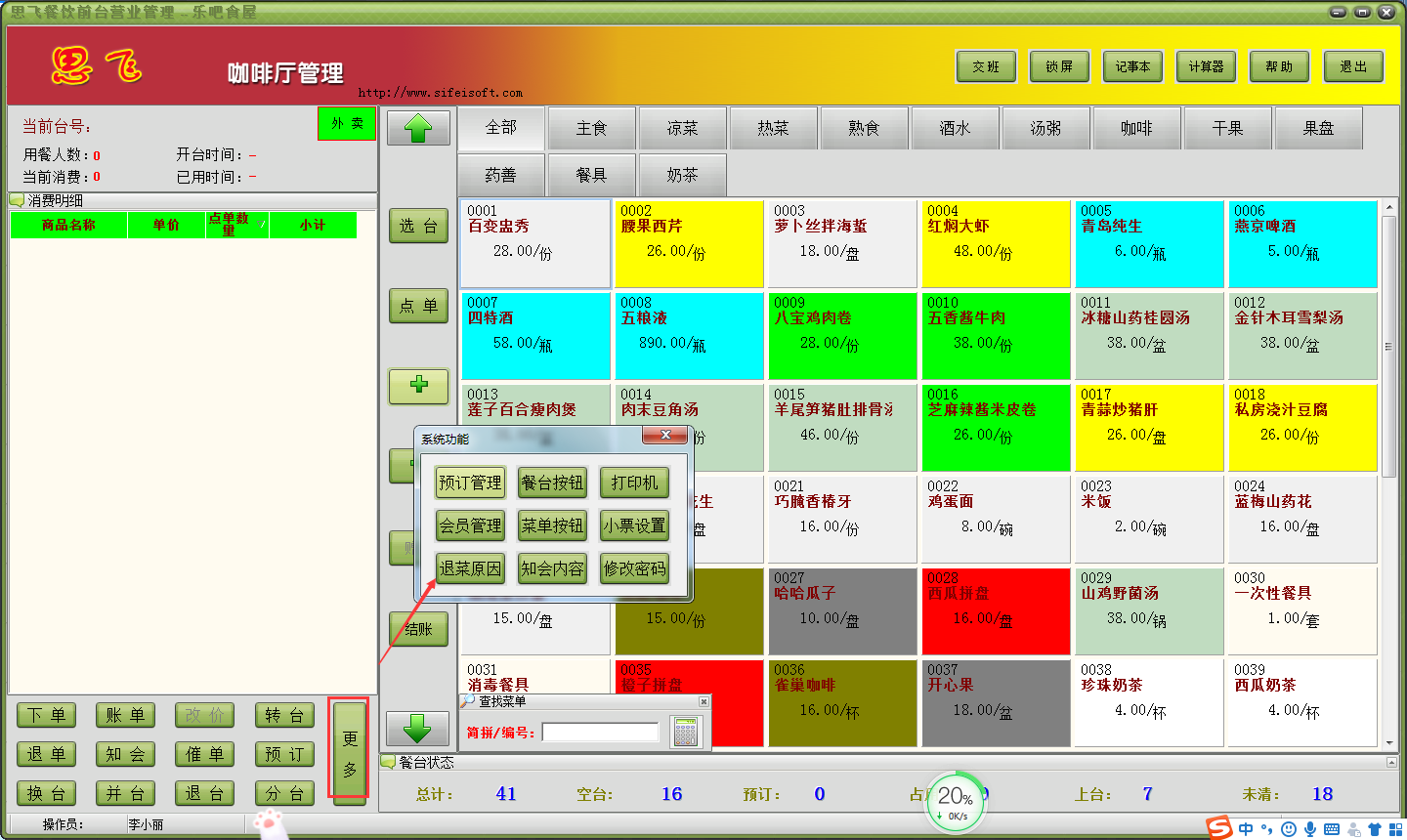Switch to the 咖啡 category tab

(1136, 128)
